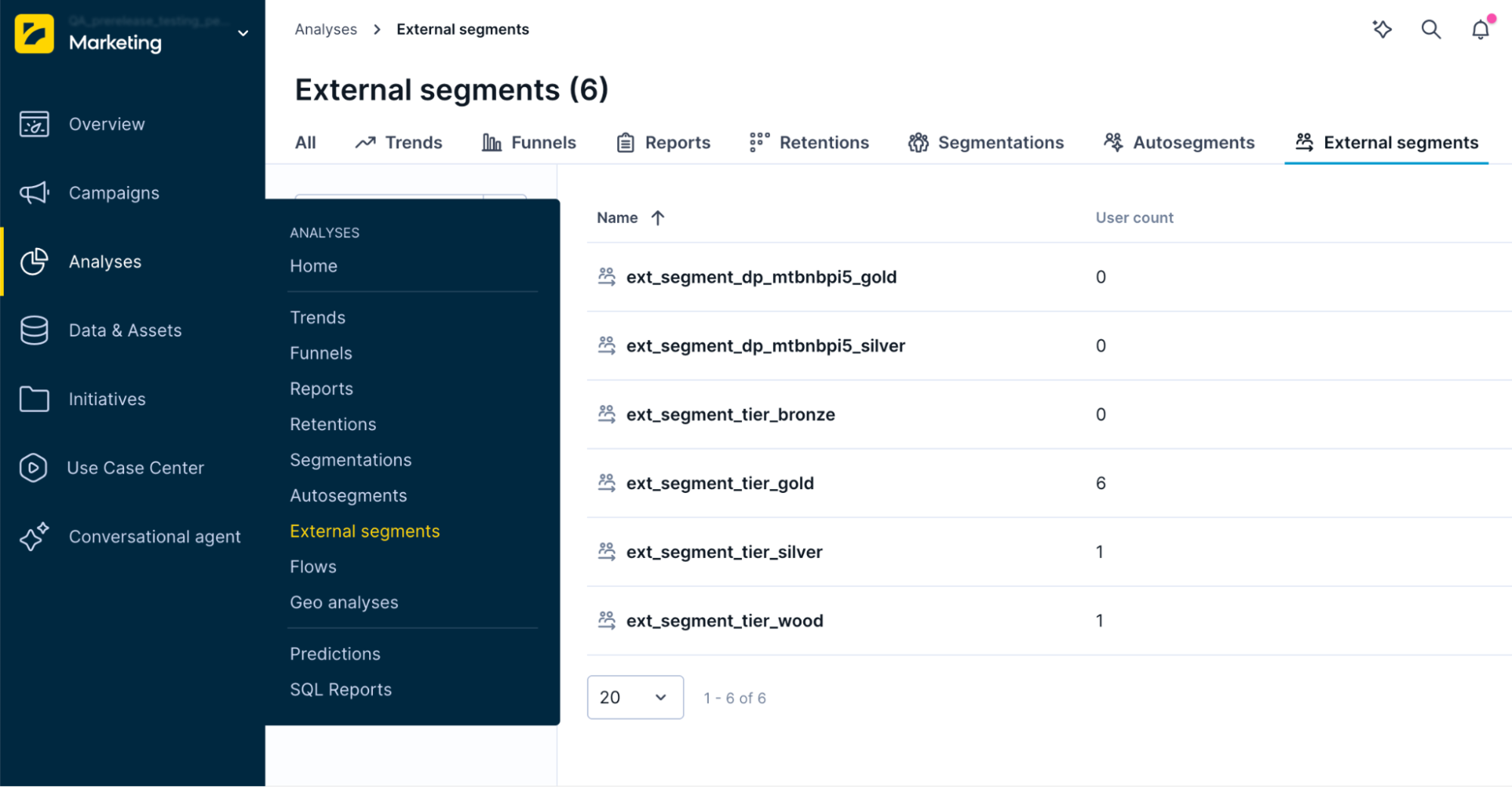Open ext_segment_dp_mtbnbpi5_gold segment

tap(762, 277)
